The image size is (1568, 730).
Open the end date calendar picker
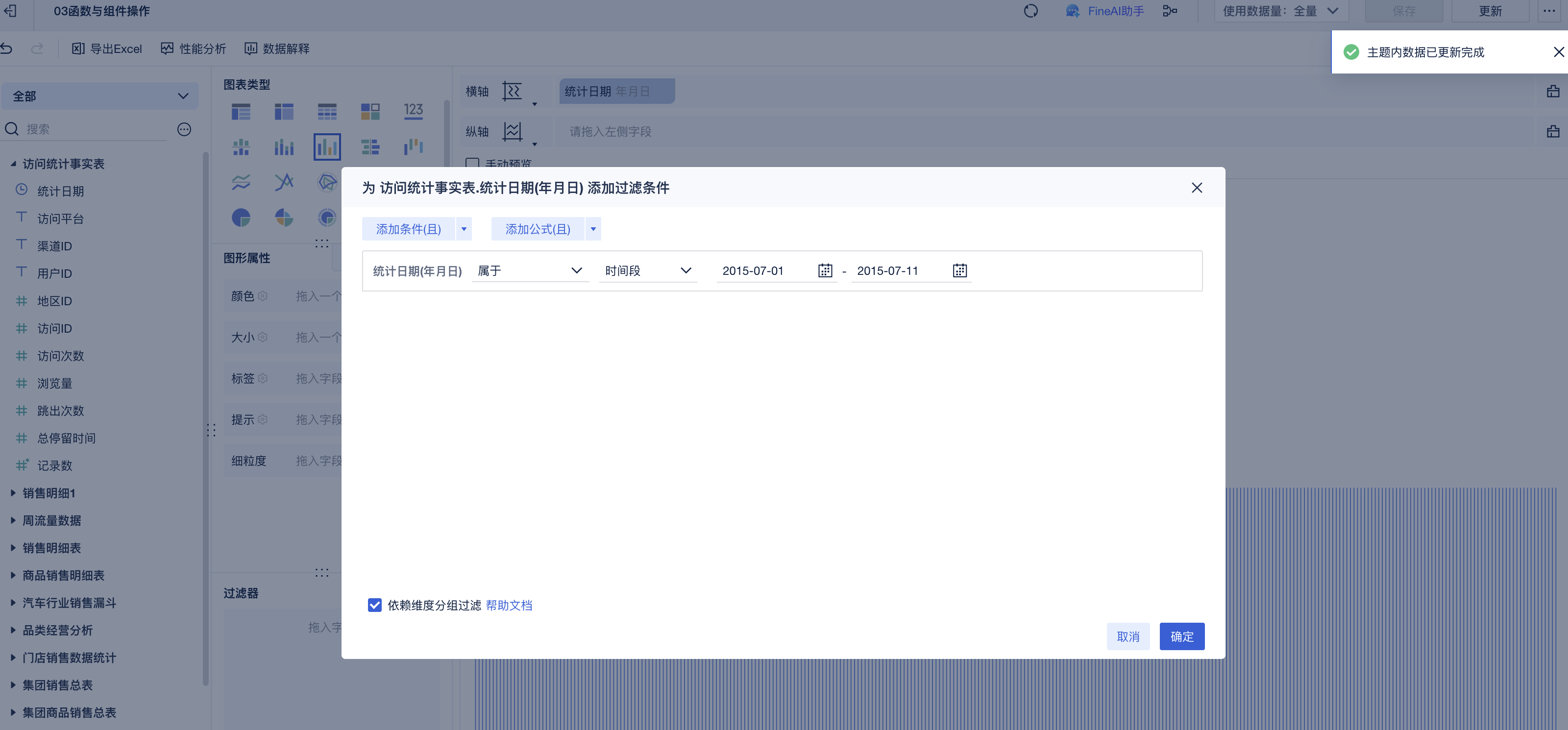[959, 270]
